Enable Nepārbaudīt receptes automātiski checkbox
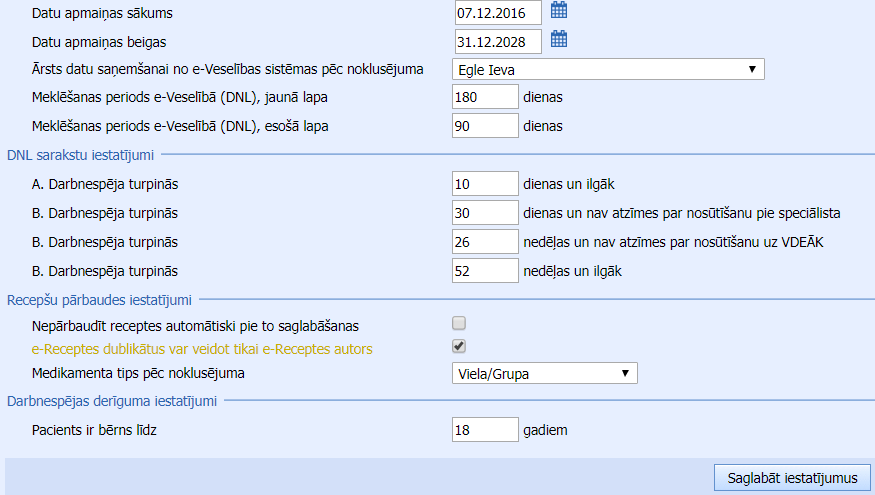The image size is (875, 495). point(459,323)
